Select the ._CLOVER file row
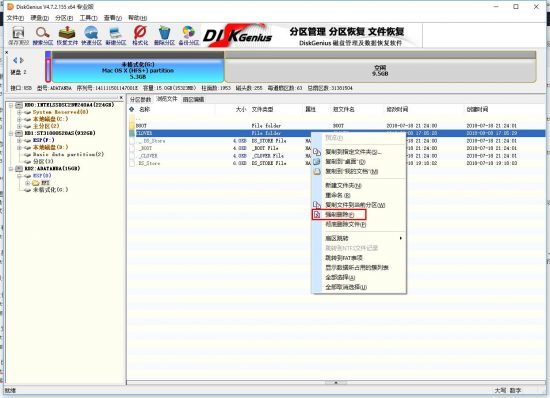This screenshot has width=550, height=398. 337,156
